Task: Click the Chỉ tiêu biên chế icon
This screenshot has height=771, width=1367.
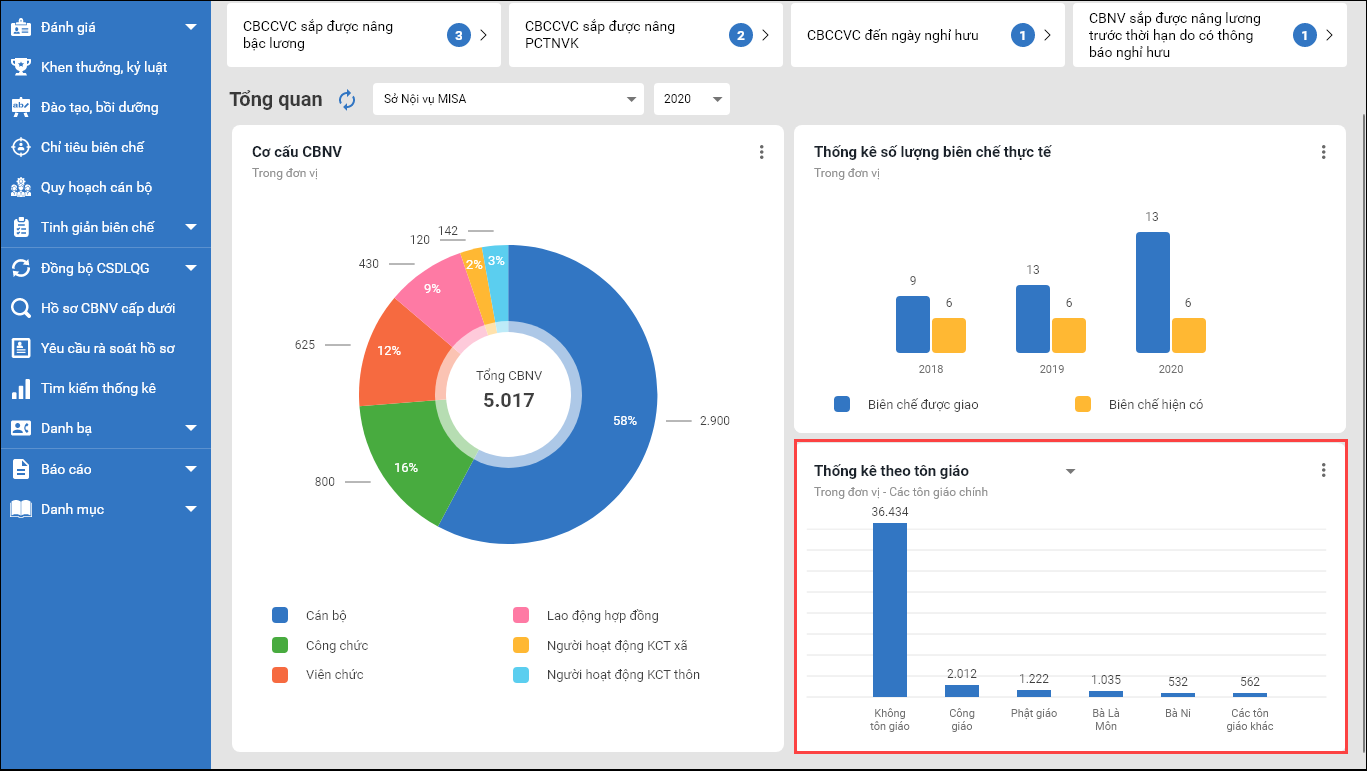Action: [x=20, y=147]
